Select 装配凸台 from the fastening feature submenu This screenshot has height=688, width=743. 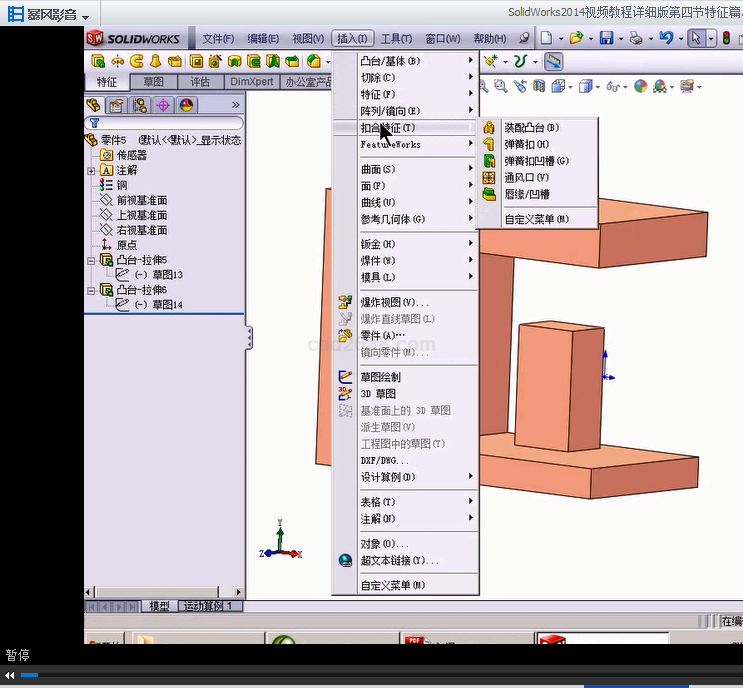coord(531,128)
